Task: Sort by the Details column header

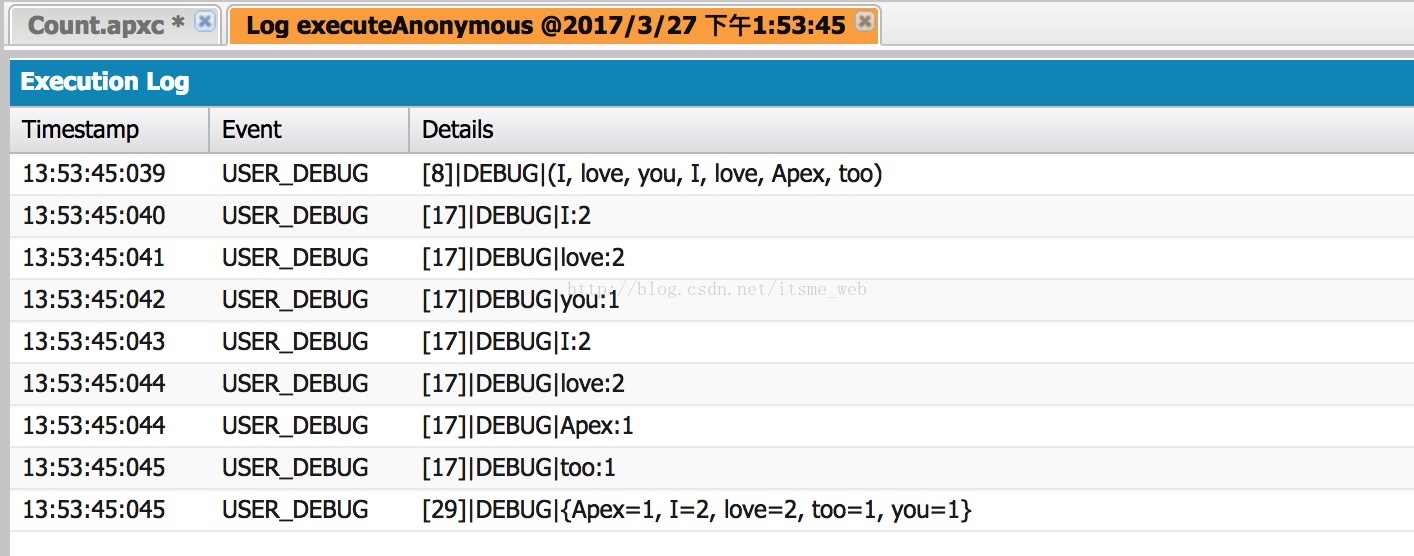Action: pos(911,130)
